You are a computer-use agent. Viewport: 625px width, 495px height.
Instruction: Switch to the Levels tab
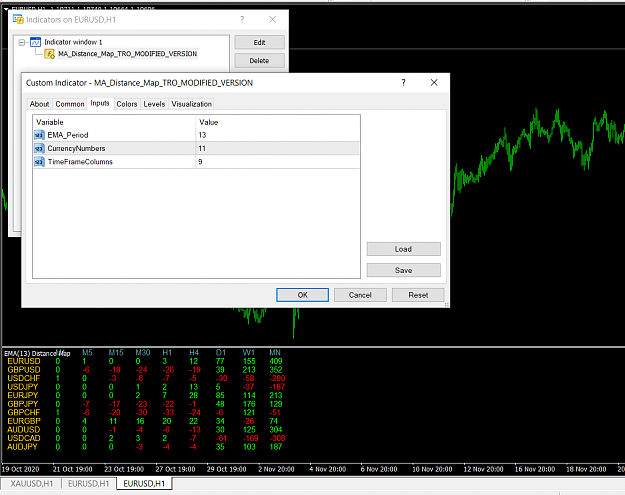(x=154, y=104)
